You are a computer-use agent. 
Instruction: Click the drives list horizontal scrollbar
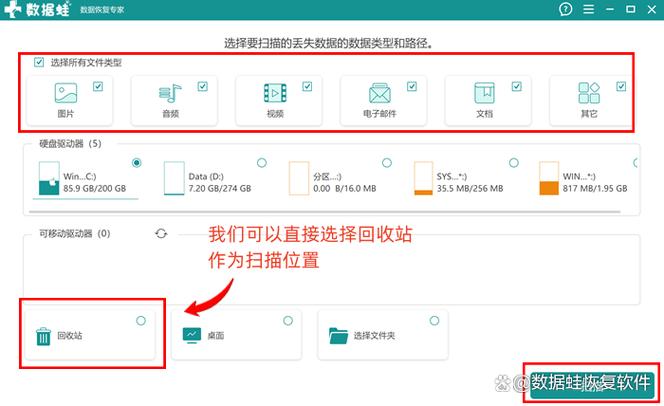click(325, 211)
